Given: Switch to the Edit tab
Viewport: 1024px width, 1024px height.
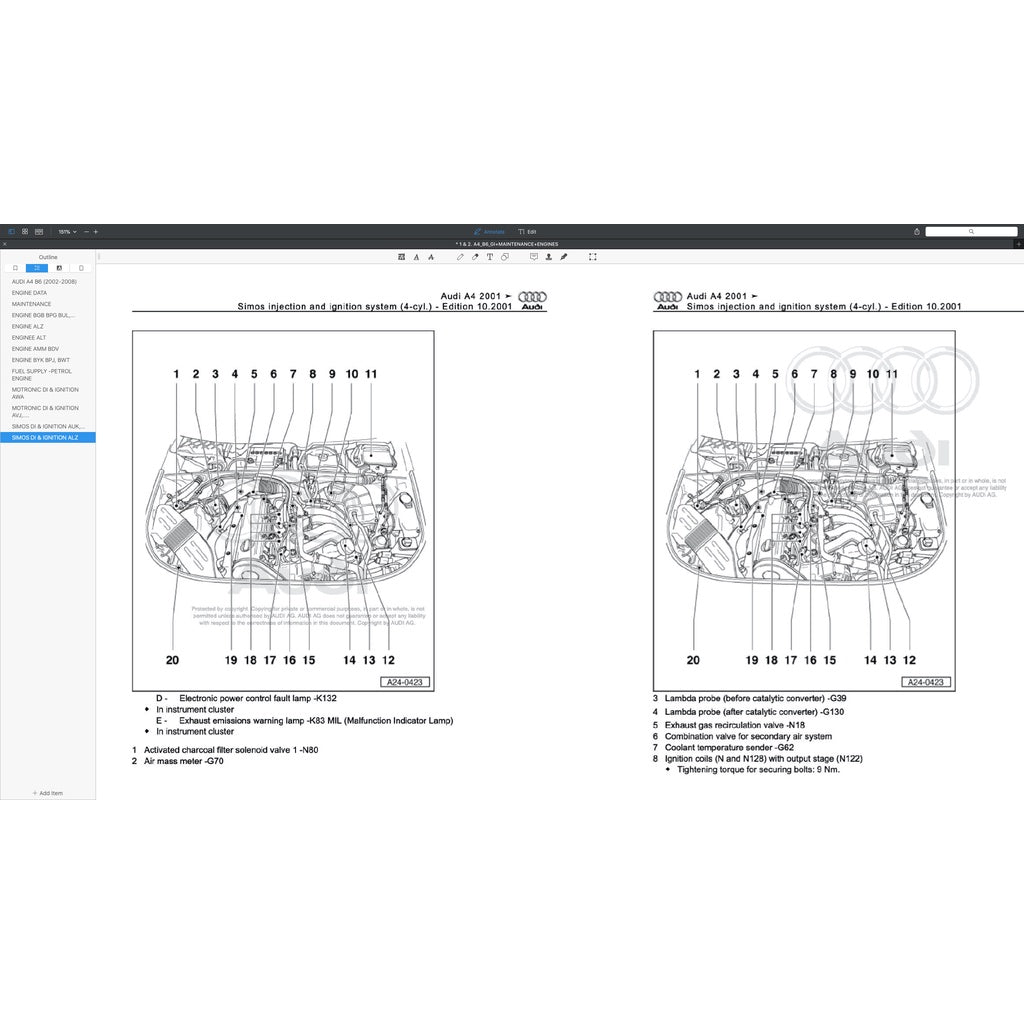Looking at the screenshot, I should (528, 230).
